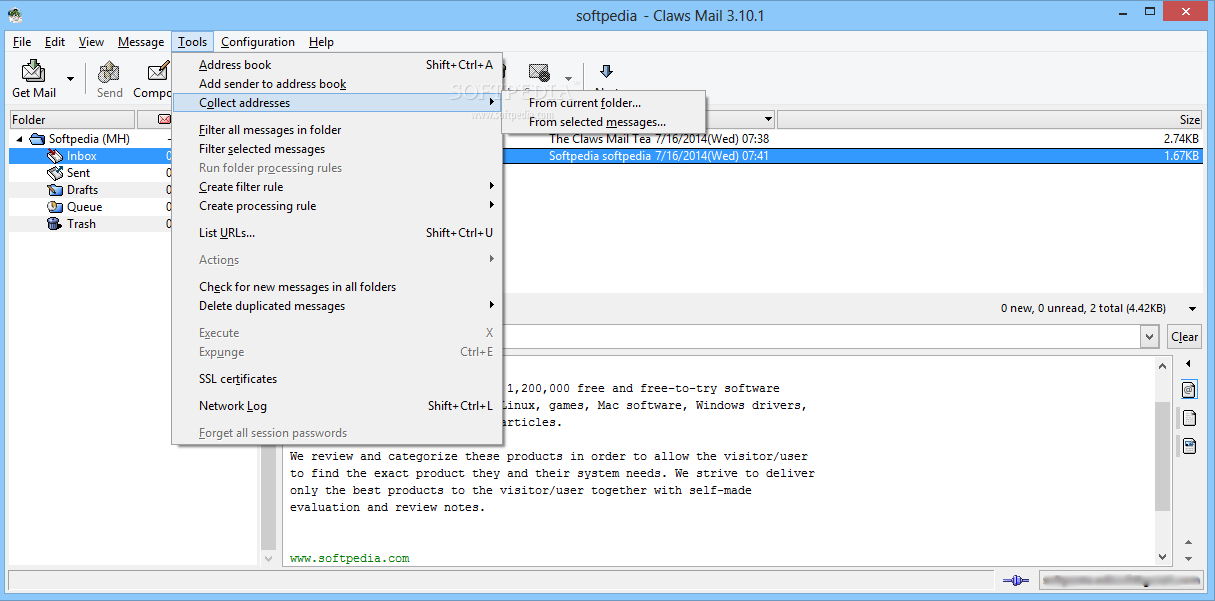Choose From selected messages... in submenu
The height and width of the screenshot is (601, 1215).
603,122
